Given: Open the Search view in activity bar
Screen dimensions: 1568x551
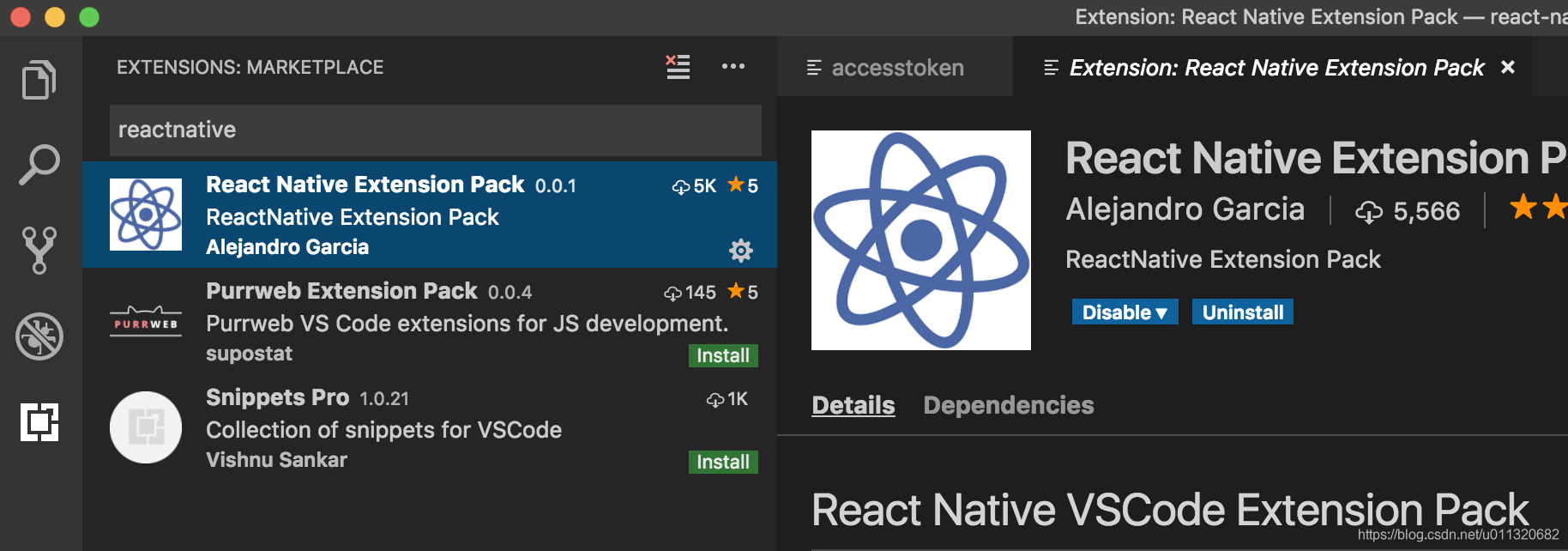Looking at the screenshot, I should tap(39, 164).
